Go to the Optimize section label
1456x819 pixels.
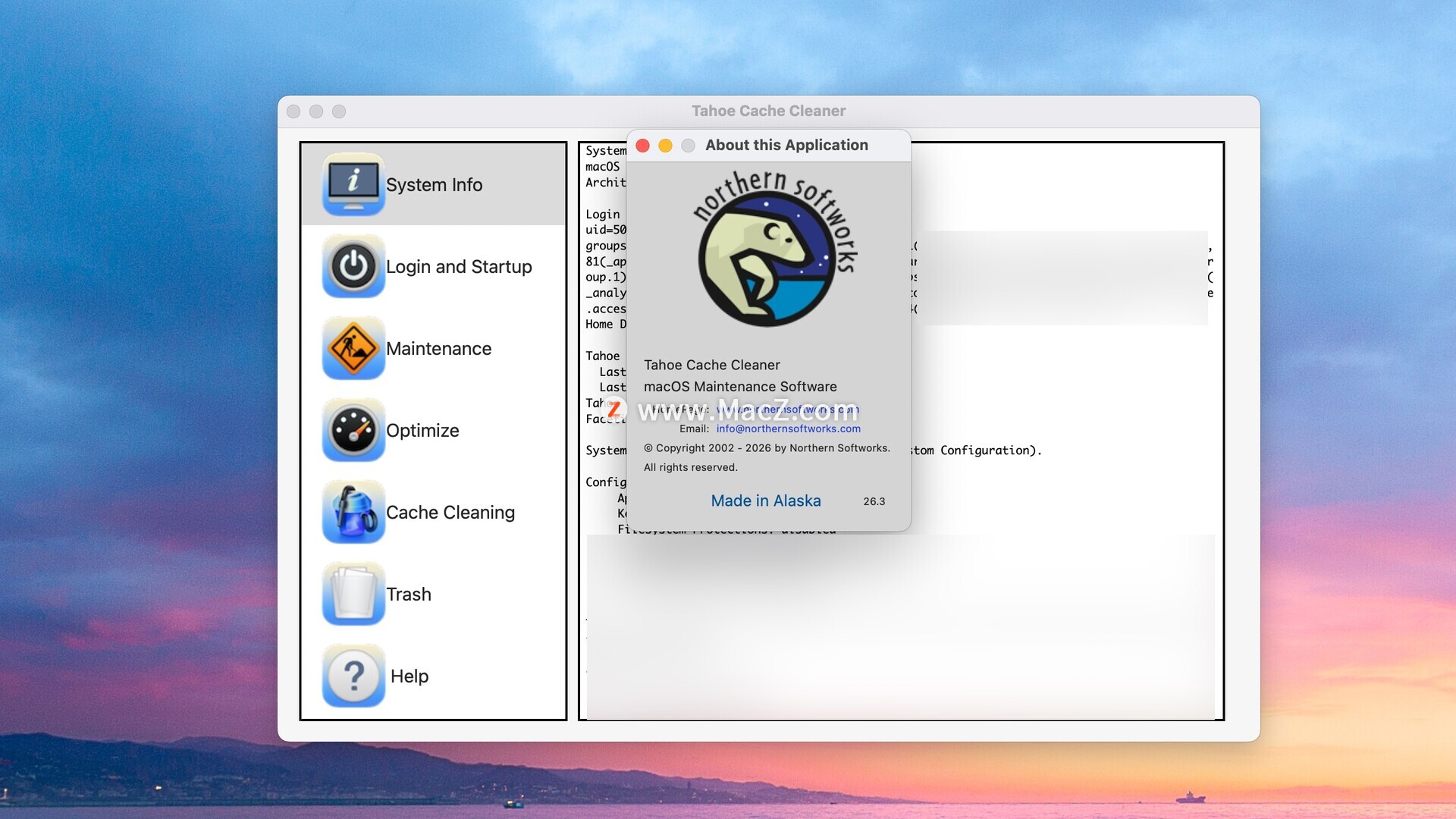coord(422,431)
